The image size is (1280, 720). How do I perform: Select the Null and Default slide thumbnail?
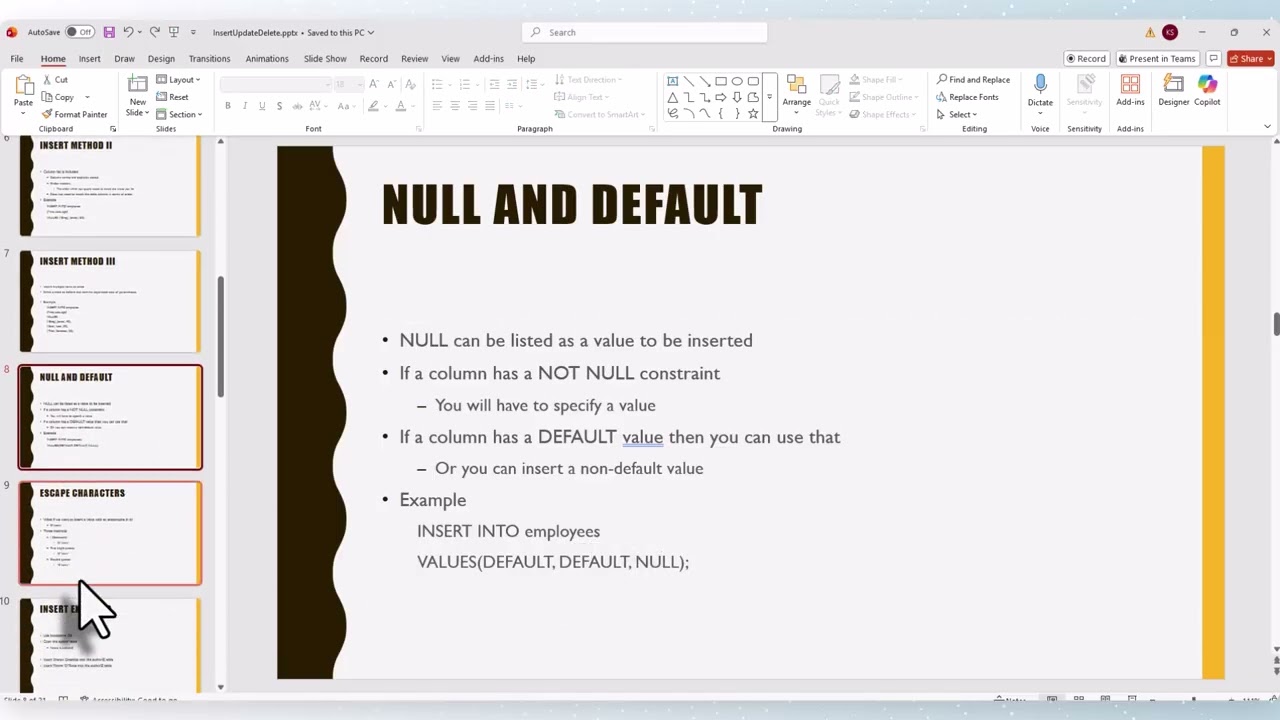pos(110,418)
